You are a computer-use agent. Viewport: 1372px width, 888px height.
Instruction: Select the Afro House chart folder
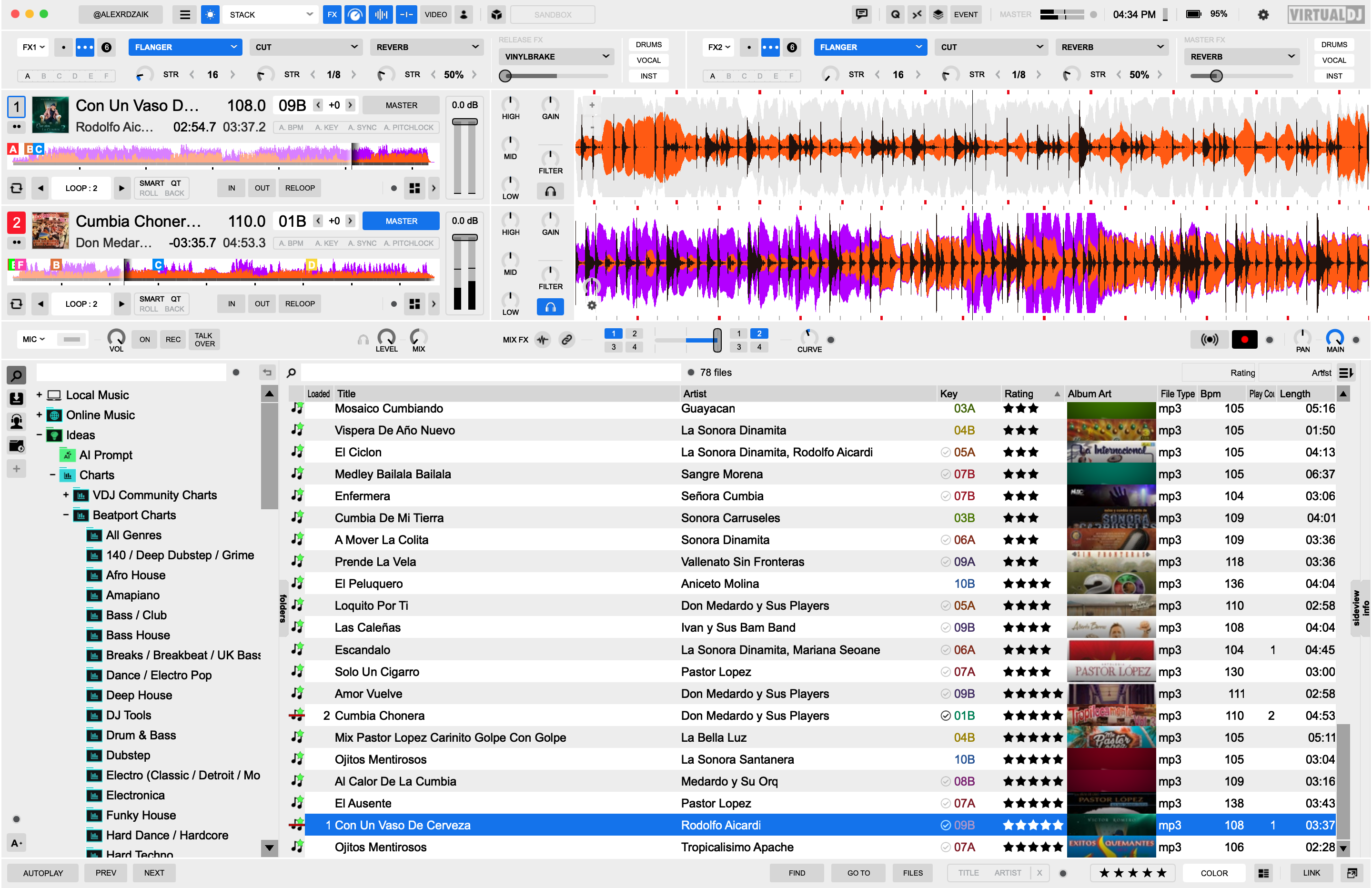[135, 575]
